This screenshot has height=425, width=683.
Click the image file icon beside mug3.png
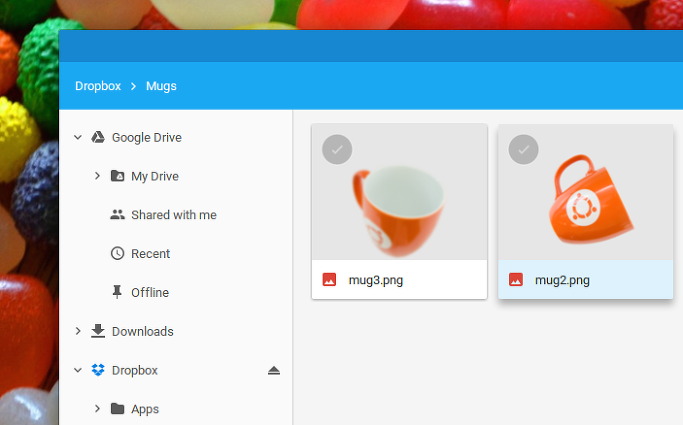(329, 280)
